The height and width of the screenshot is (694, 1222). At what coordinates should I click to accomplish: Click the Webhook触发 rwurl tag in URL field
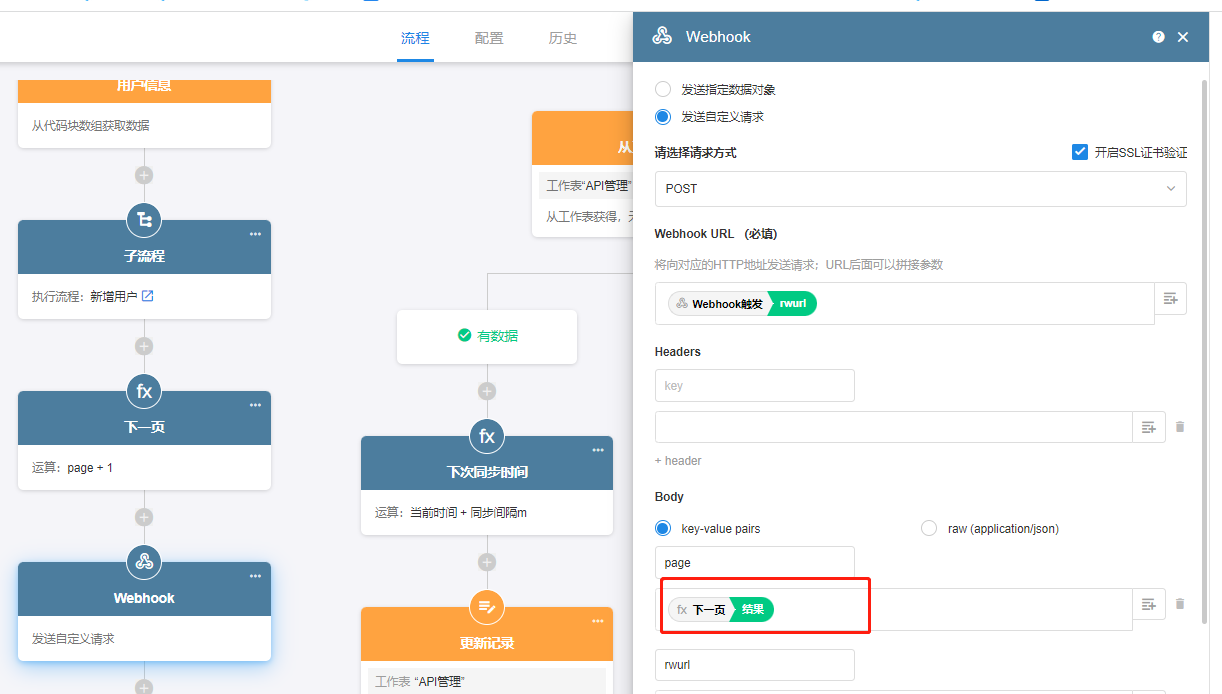(x=742, y=304)
